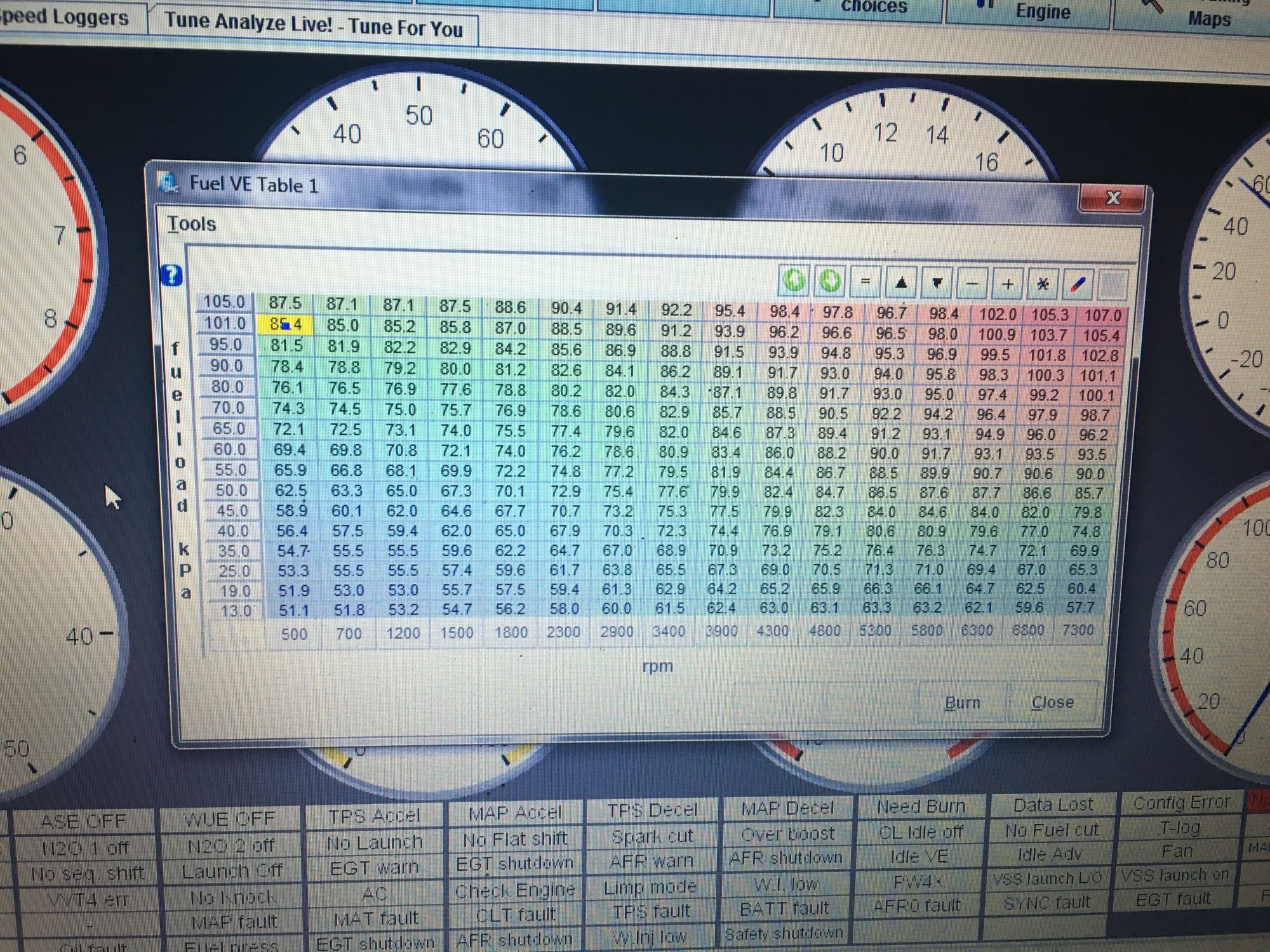Select the highlighted yellow VE cell
Image resolution: width=1270 pixels, height=952 pixels.
click(x=286, y=325)
